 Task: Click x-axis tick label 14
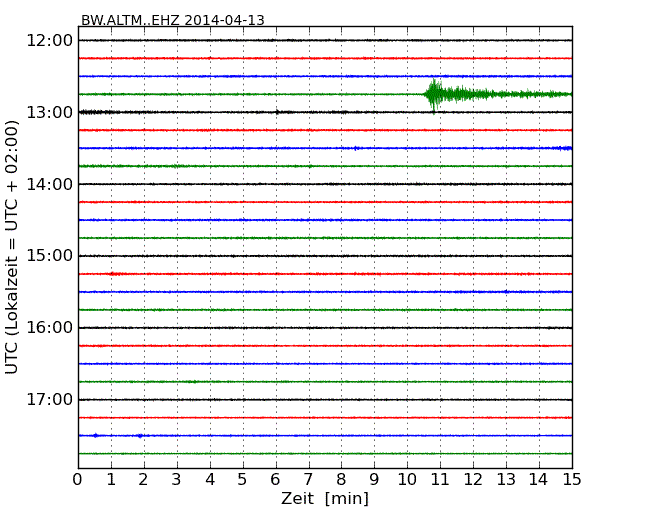tap(539, 479)
